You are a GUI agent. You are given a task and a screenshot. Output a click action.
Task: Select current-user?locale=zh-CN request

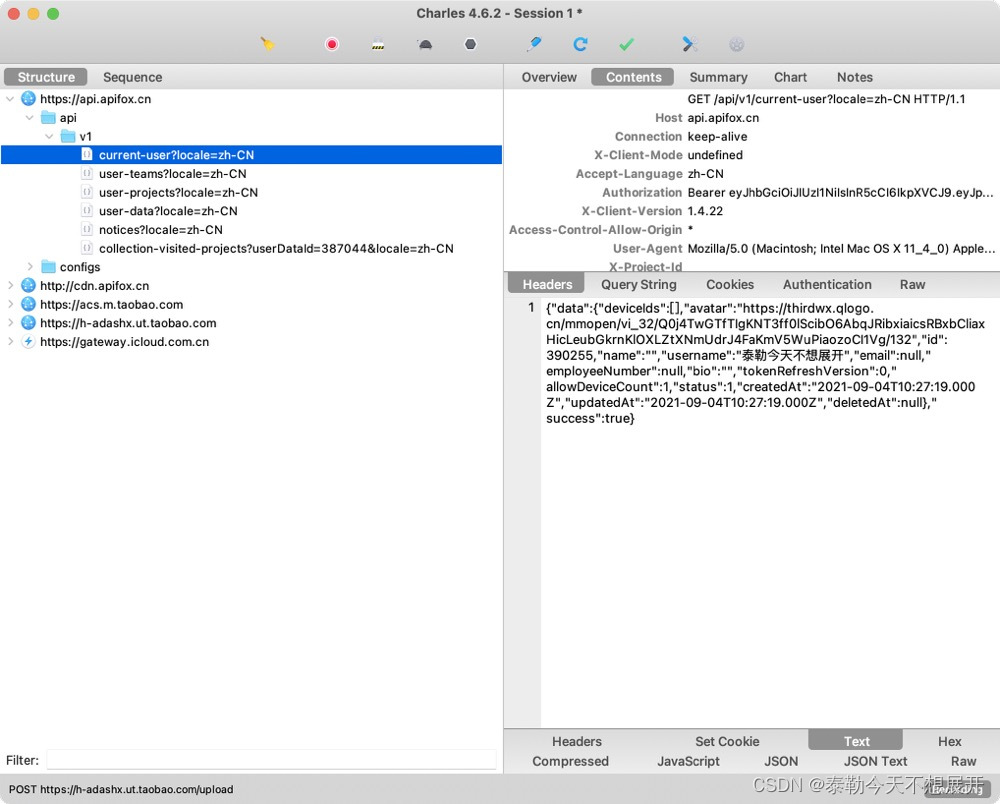(251, 155)
